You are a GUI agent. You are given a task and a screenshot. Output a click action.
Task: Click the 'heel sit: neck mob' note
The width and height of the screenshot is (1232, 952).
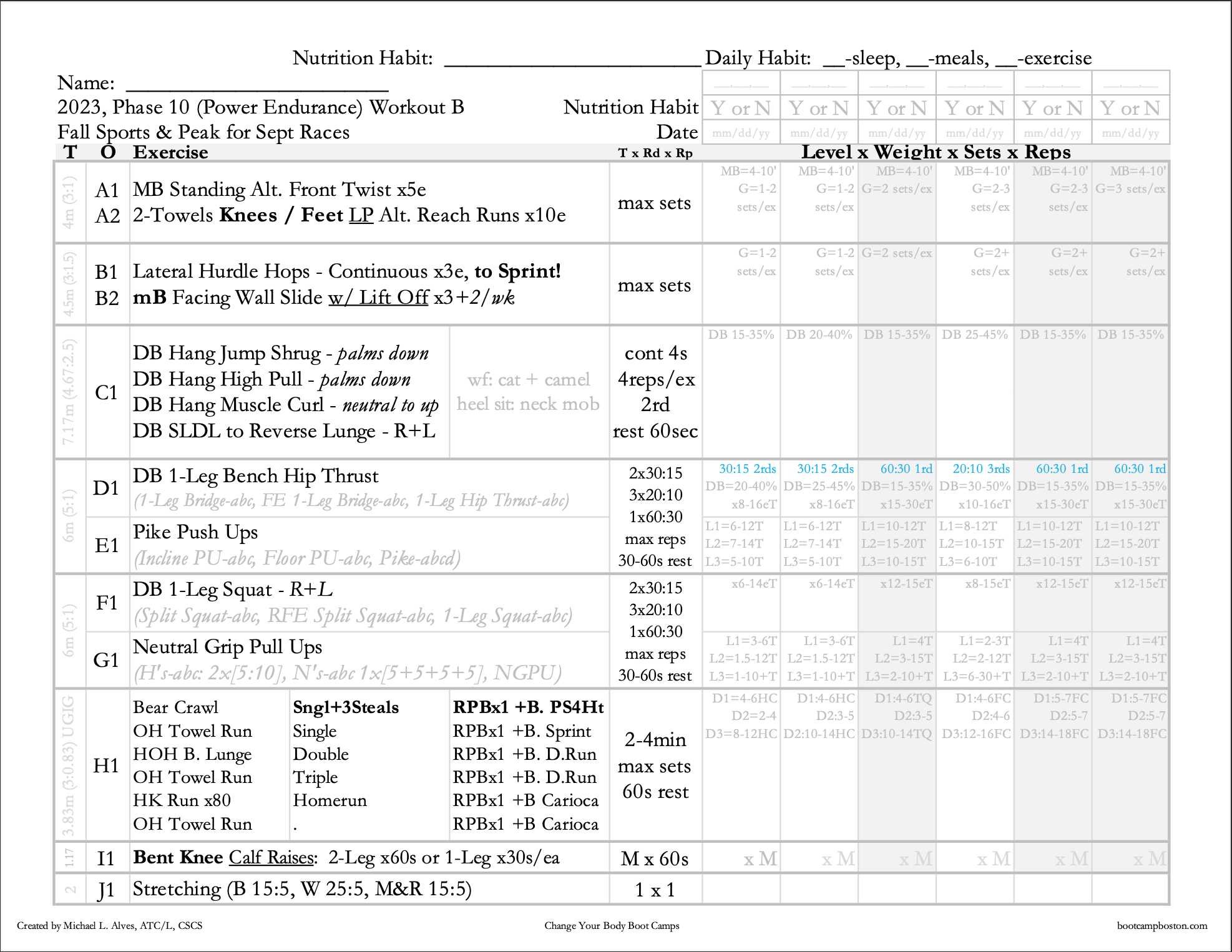click(x=528, y=404)
